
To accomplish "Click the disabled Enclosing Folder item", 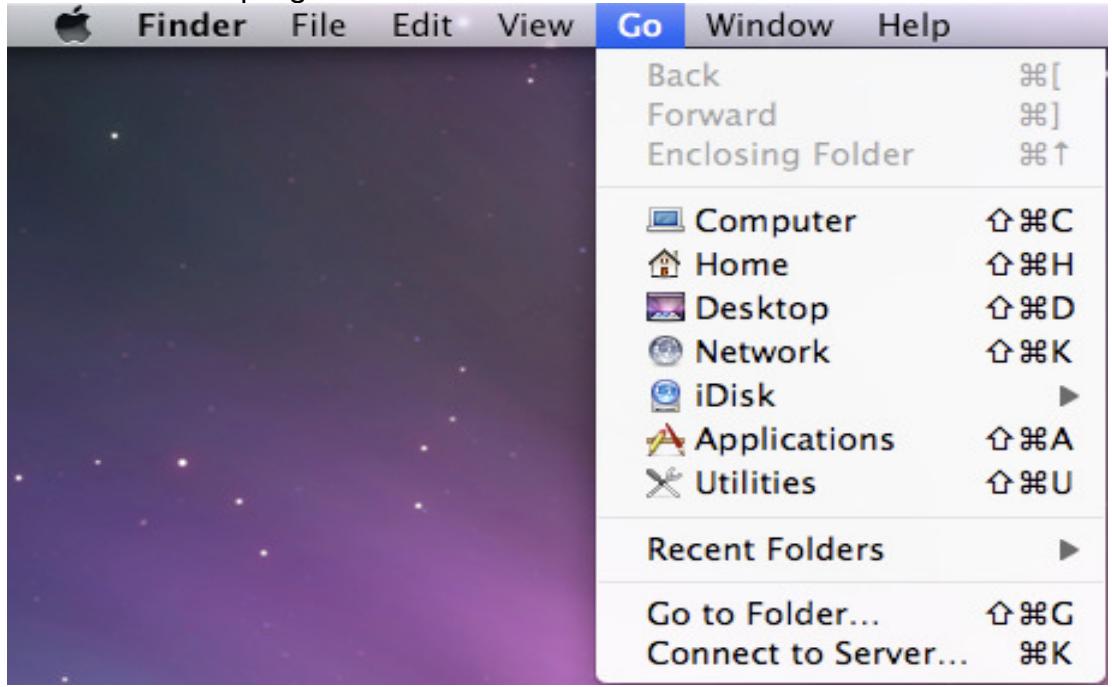I will [851, 155].
